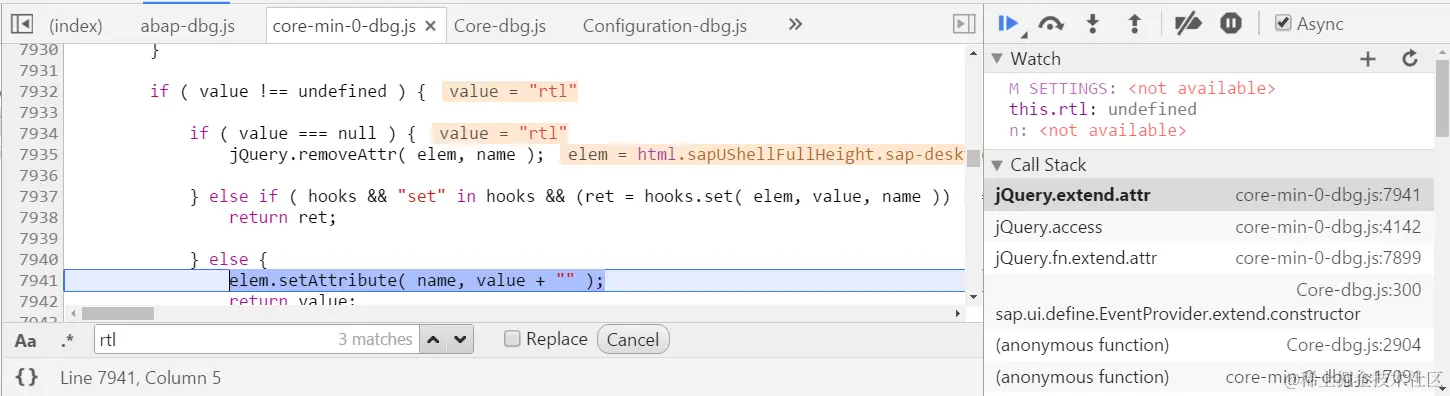Step out of current function

click(x=1134, y=23)
